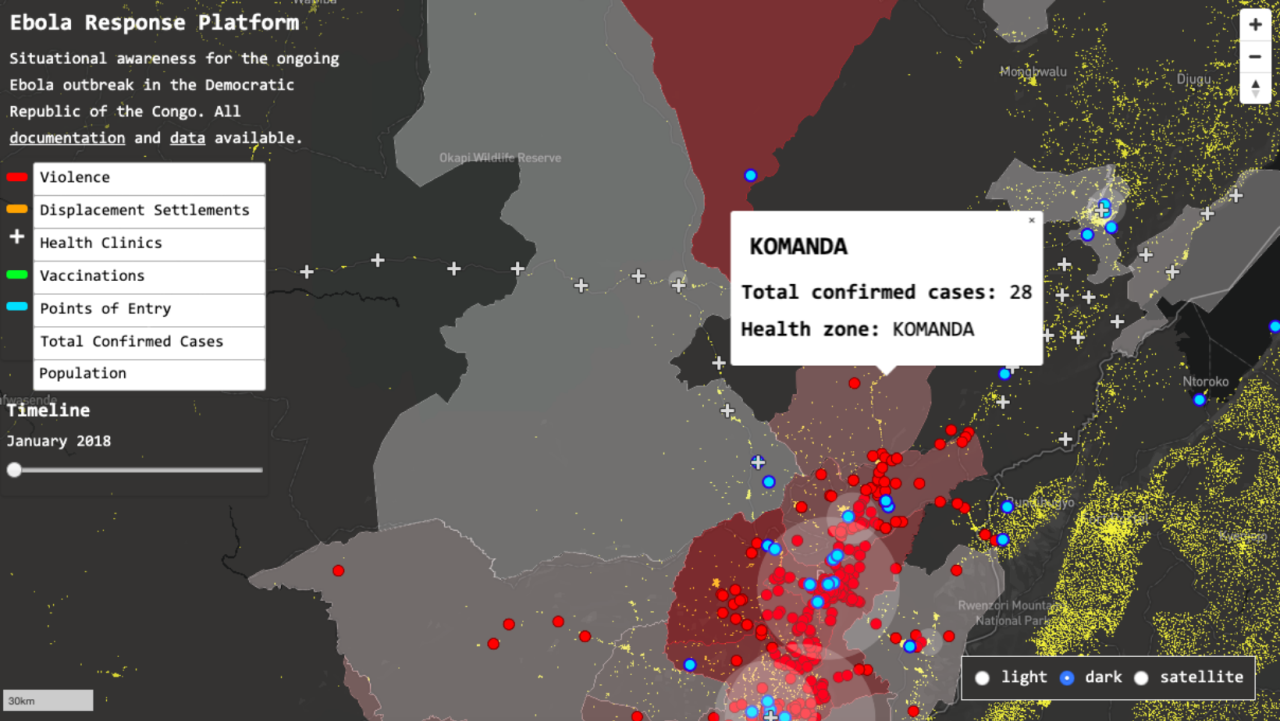Image resolution: width=1280 pixels, height=721 pixels.
Task: Toggle the Health Clinics layer button
Action: [149, 244]
